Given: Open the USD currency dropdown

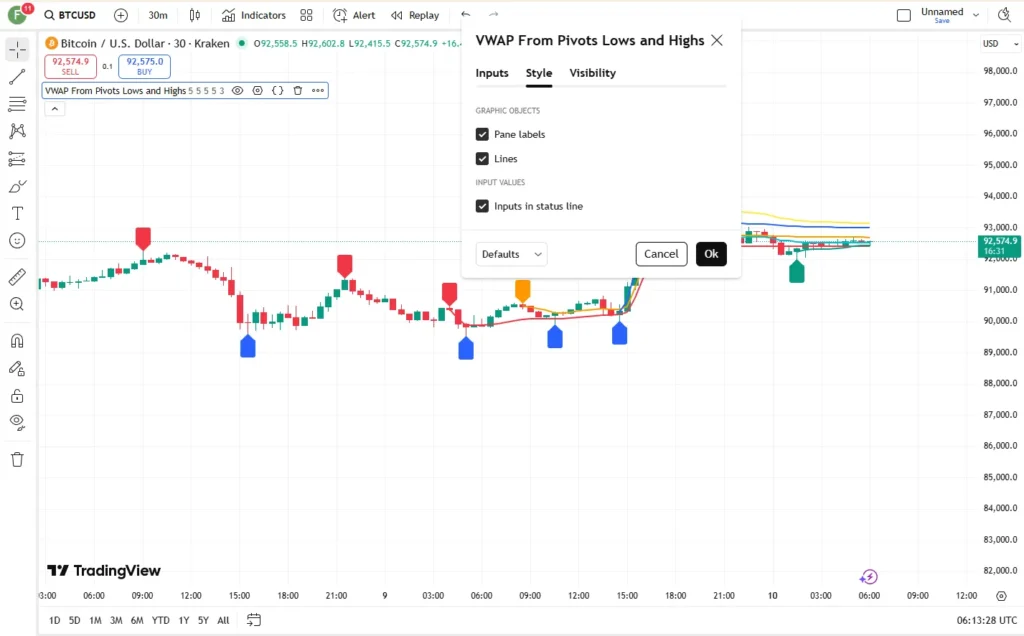Looking at the screenshot, I should 1000,44.
